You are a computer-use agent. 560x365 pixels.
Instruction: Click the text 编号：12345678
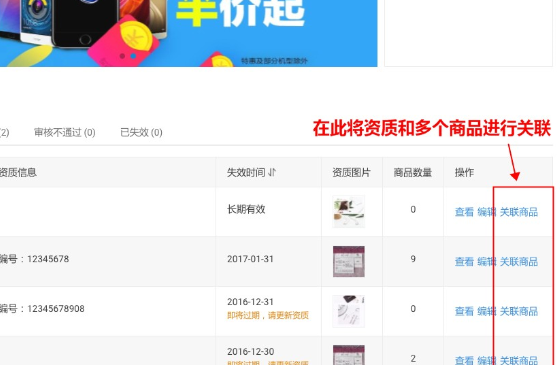pyautogui.click(x=34, y=259)
